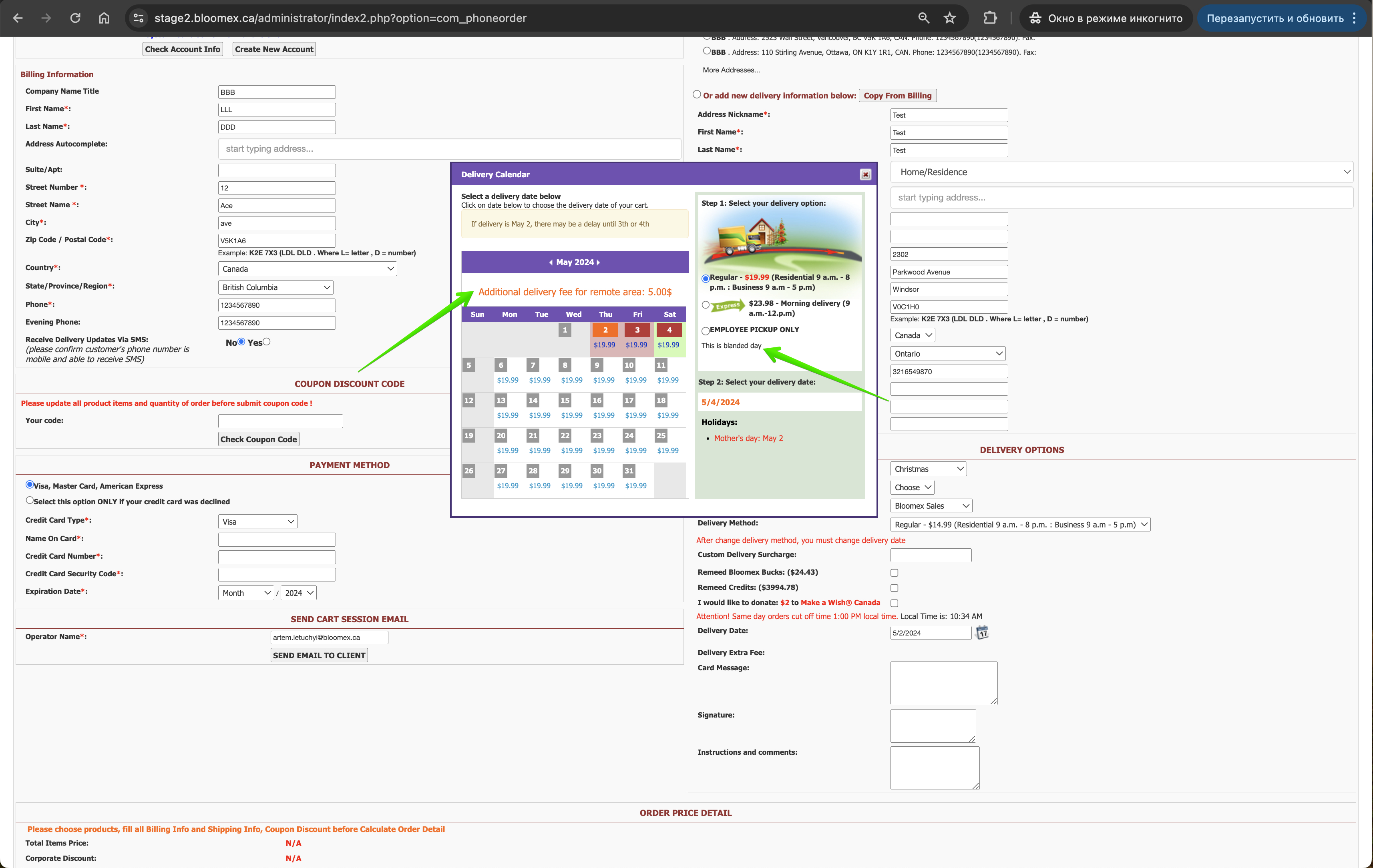Open More Addresses link
Image resolution: width=1373 pixels, height=868 pixels.
731,70
